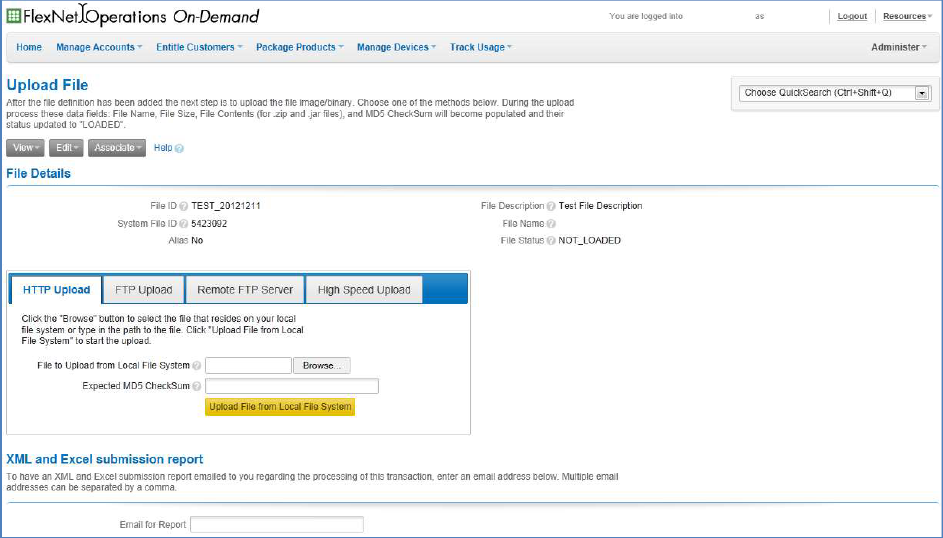943x538 pixels.
Task: Switch to the High Speed Upload tab
Action: click(364, 290)
